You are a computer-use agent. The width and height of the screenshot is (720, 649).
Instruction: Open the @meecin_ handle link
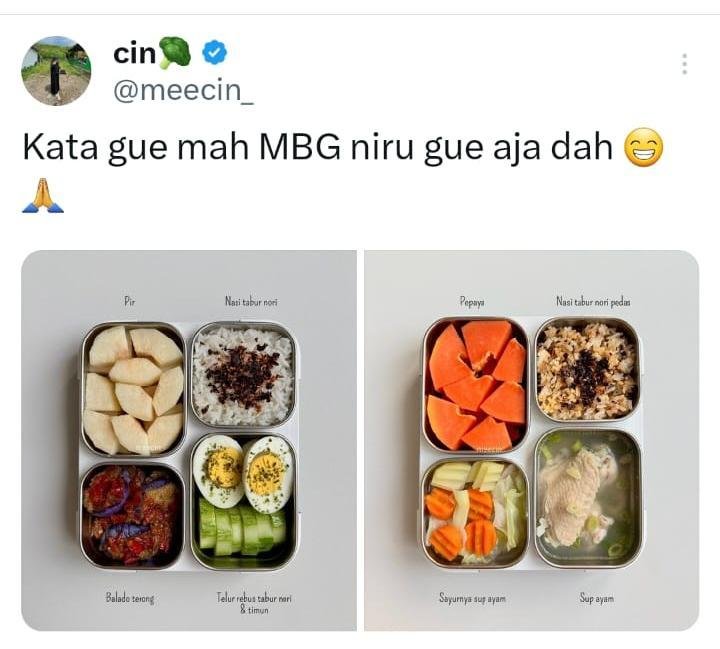coord(183,90)
